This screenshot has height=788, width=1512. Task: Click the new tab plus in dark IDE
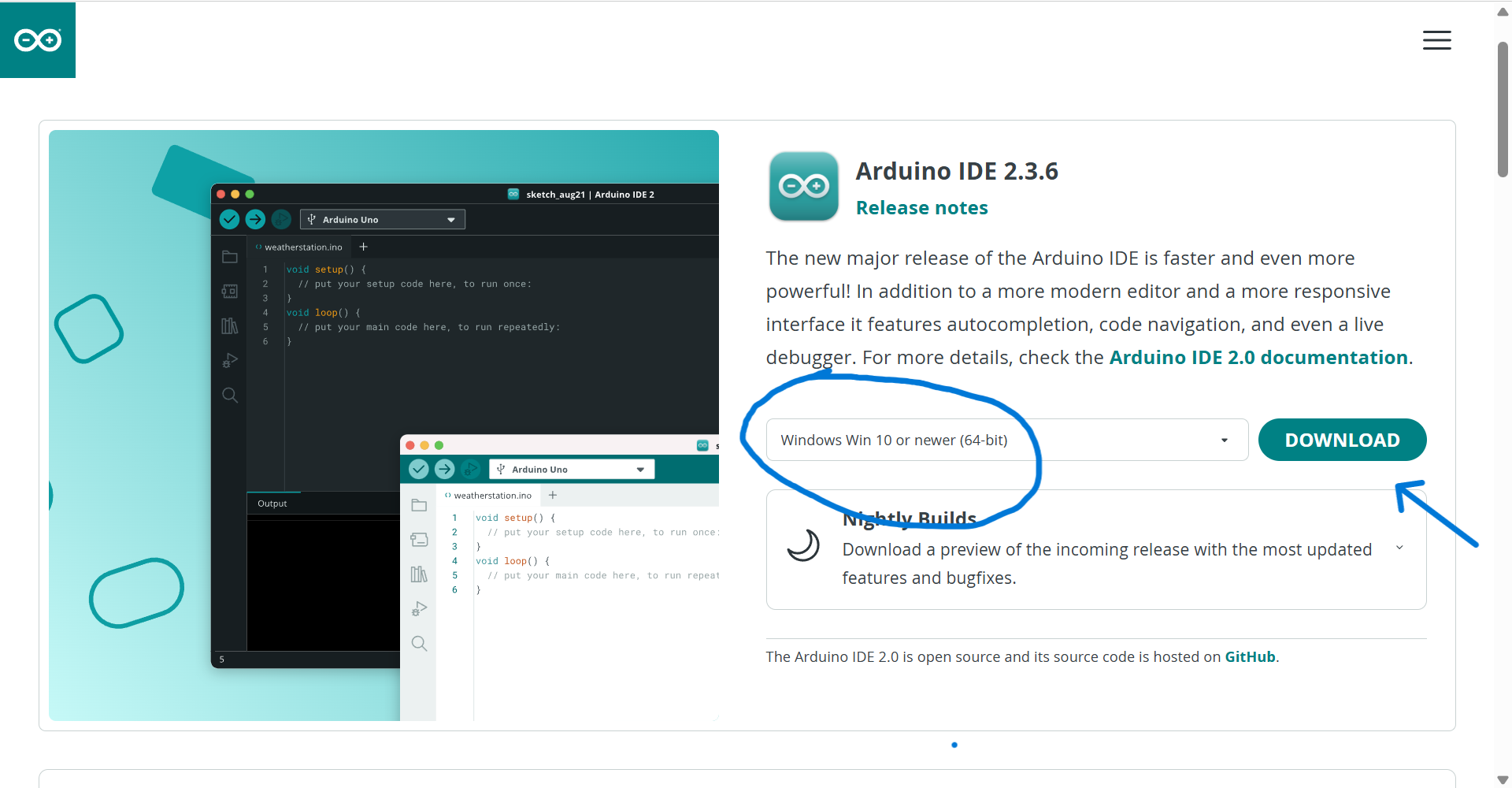(x=364, y=247)
